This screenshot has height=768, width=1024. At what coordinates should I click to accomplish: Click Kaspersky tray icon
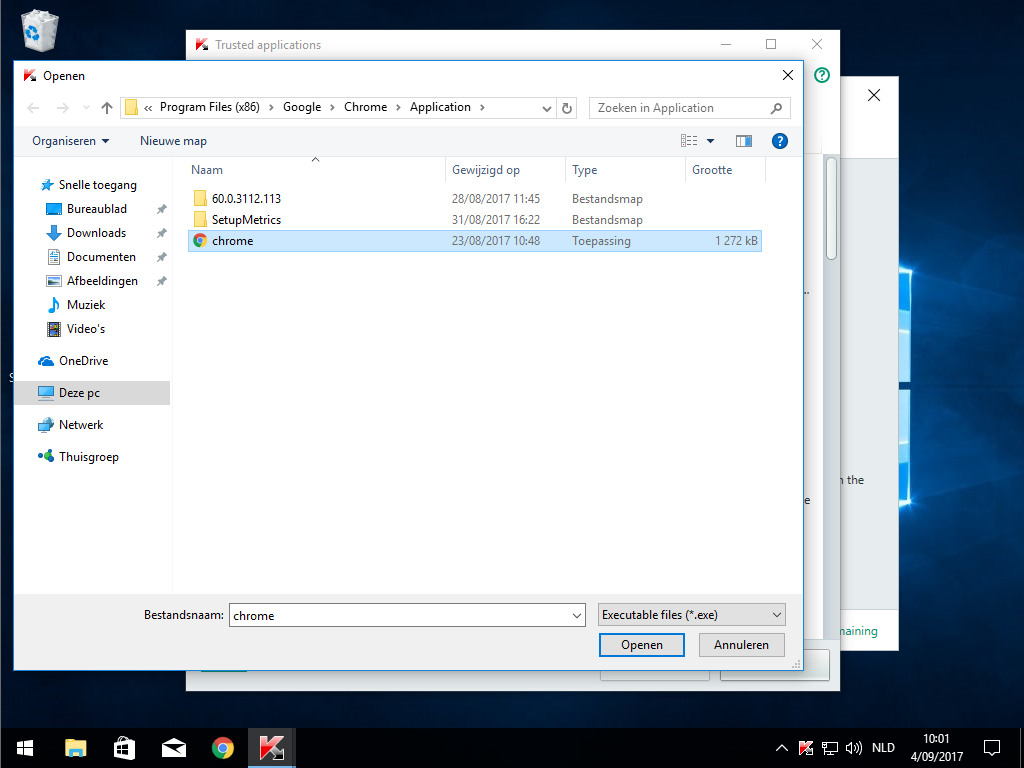[806, 748]
